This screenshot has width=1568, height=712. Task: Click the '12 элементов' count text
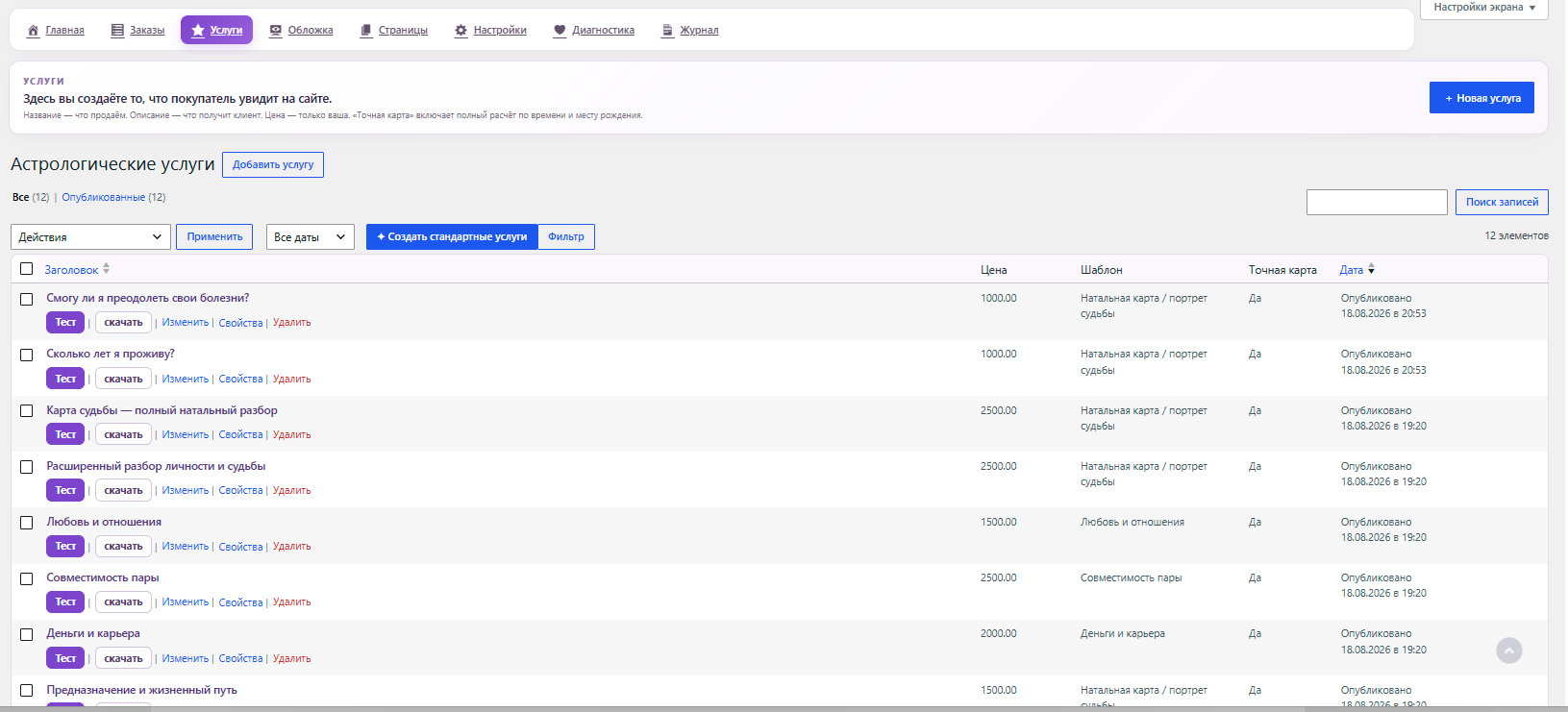click(1516, 236)
